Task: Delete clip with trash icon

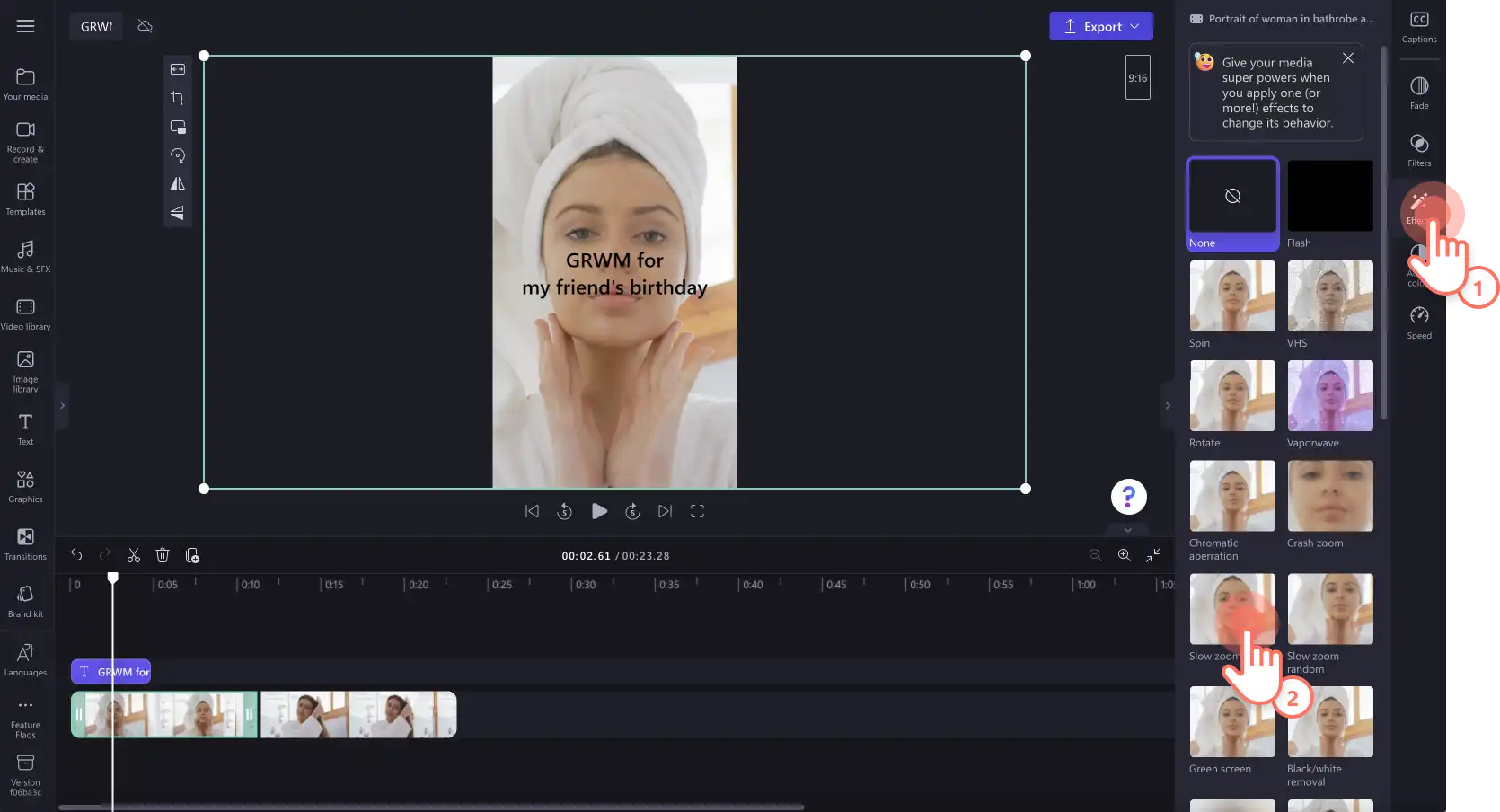Action: click(163, 555)
